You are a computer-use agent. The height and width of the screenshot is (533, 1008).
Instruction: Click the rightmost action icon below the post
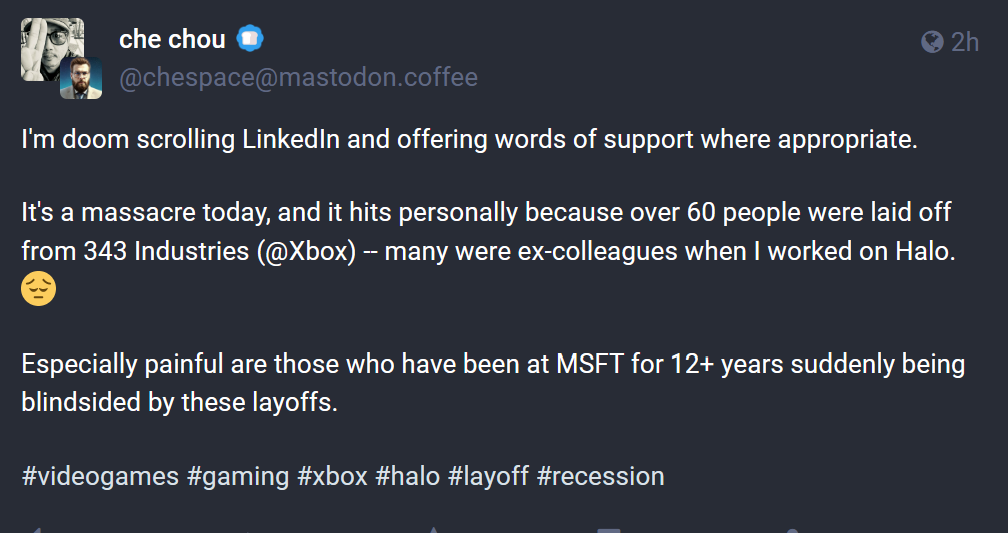click(x=793, y=530)
